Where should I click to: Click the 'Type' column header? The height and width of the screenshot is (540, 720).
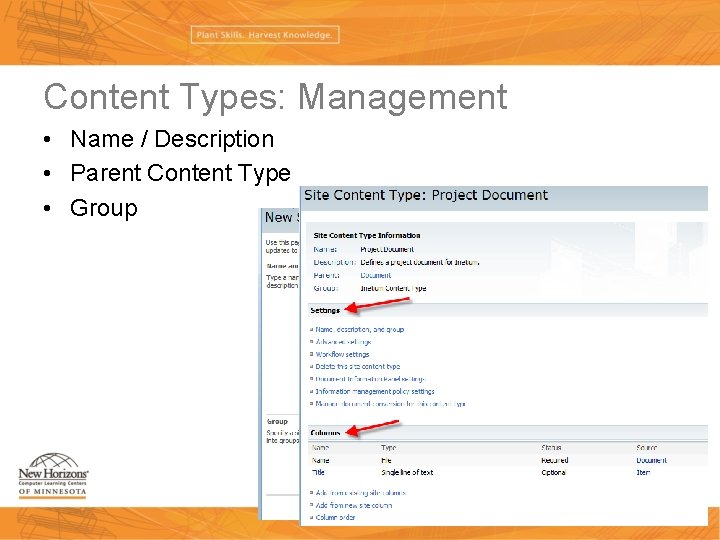point(388,448)
